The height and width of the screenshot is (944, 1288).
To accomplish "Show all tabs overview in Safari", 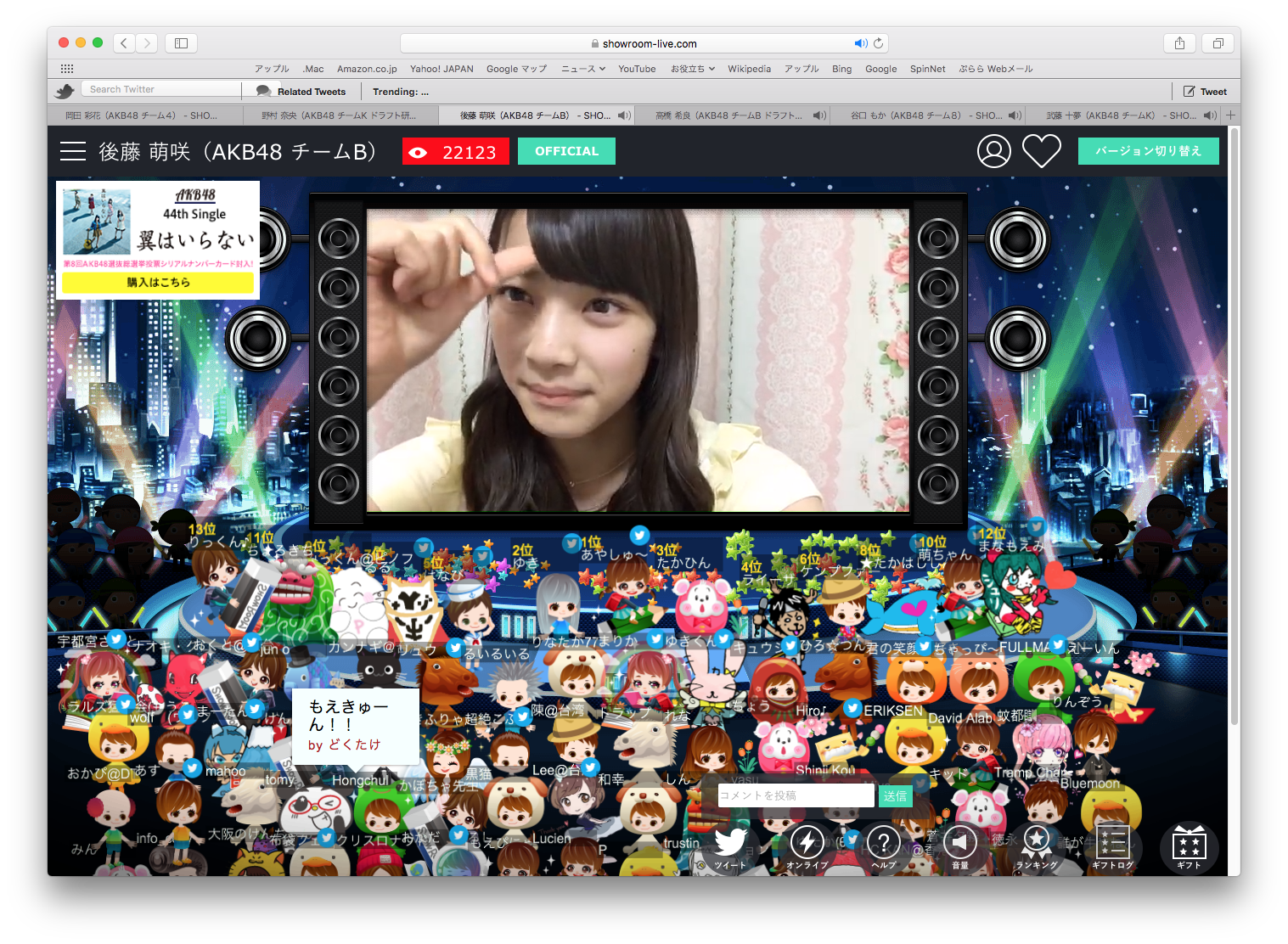I will pos(1218,43).
